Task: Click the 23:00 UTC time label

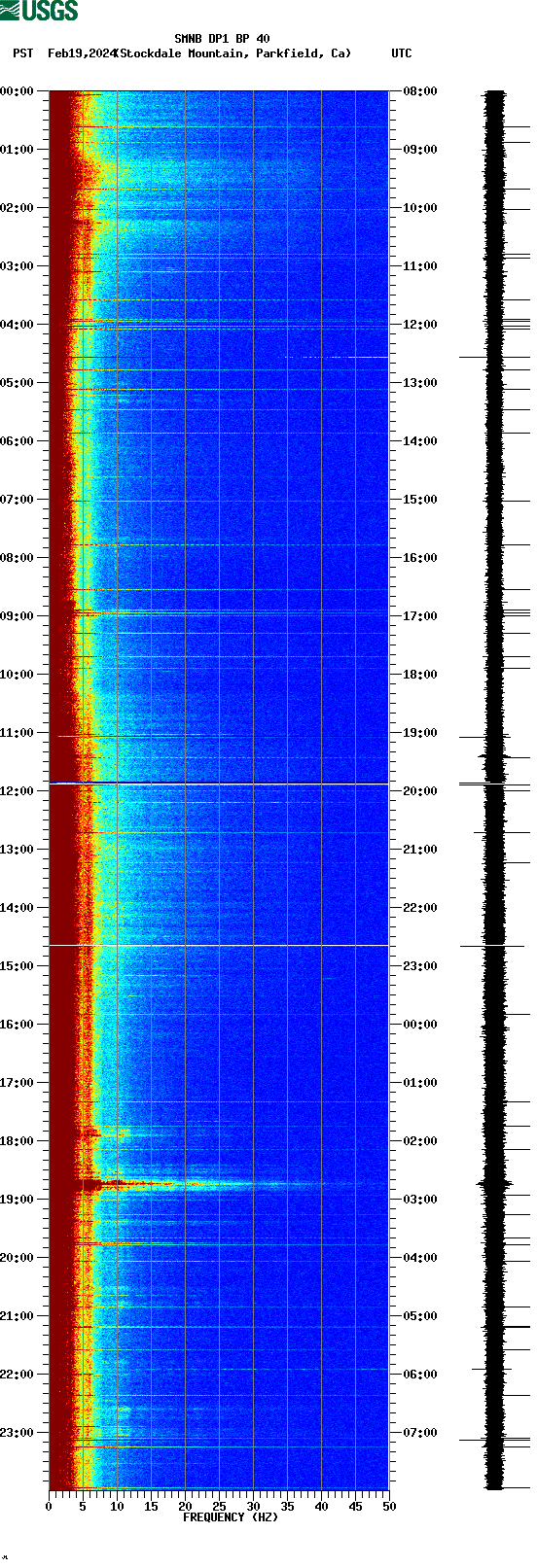Action: pos(419,966)
